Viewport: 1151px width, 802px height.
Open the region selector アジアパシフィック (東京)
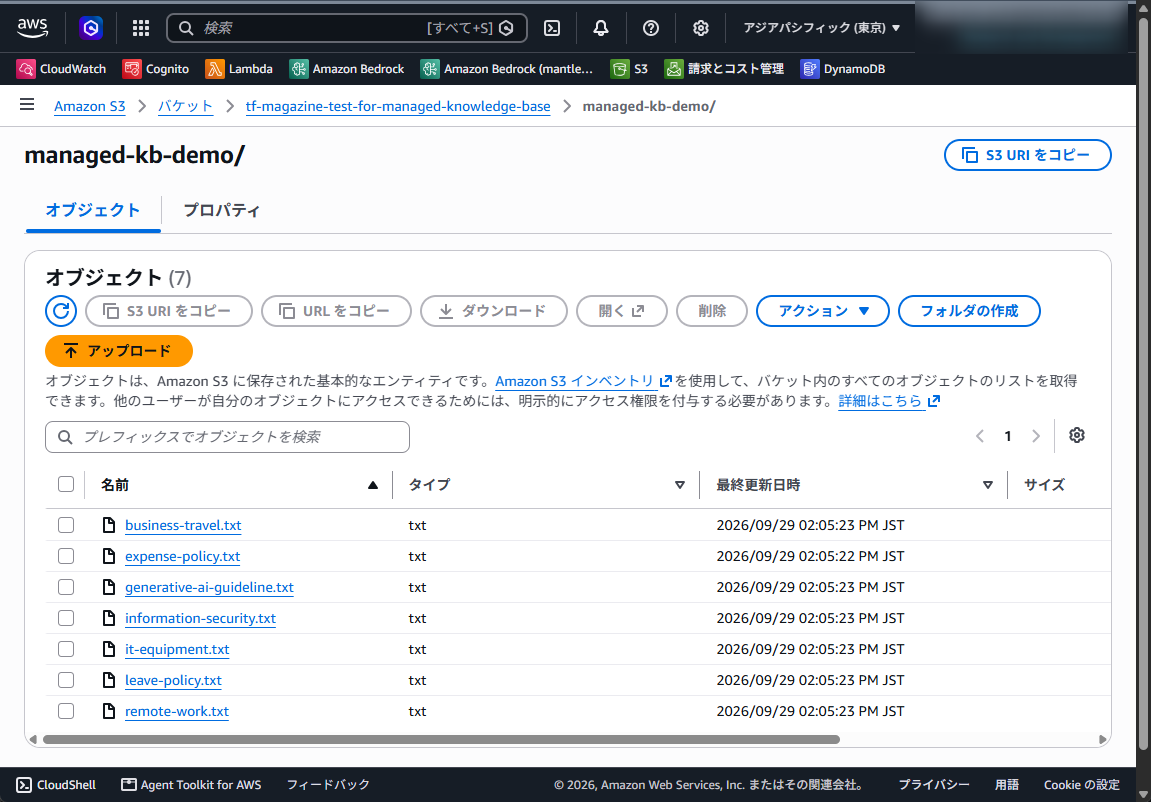tap(821, 28)
